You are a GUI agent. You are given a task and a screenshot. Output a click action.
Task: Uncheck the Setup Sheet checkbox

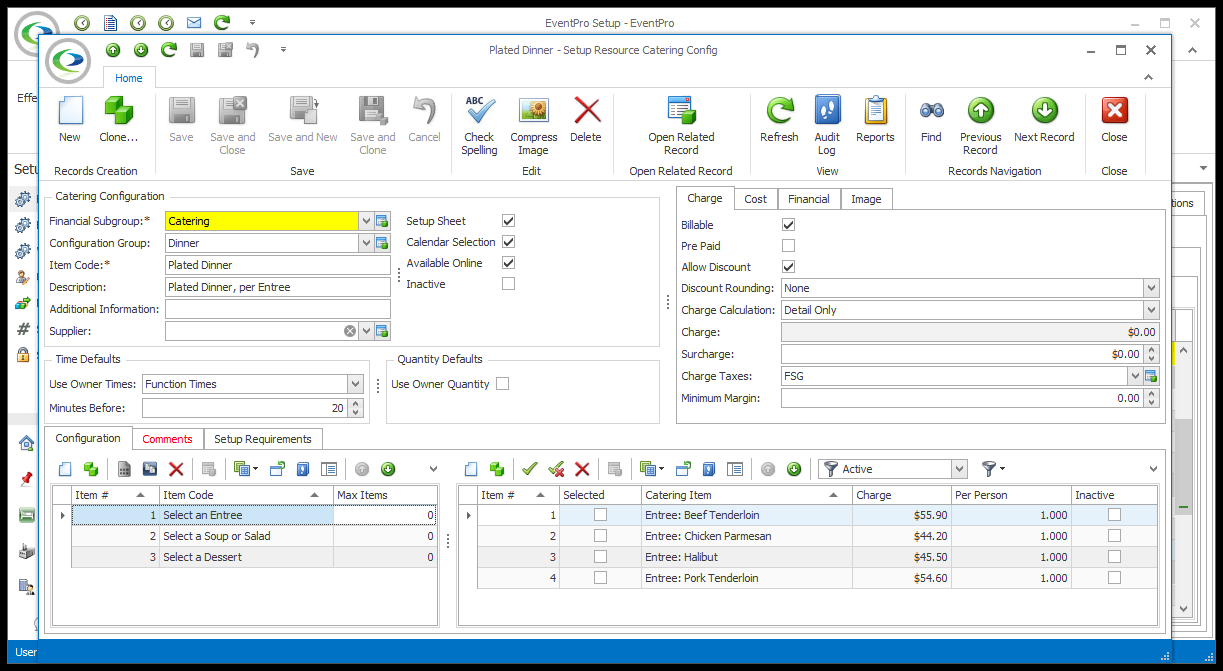[508, 221]
